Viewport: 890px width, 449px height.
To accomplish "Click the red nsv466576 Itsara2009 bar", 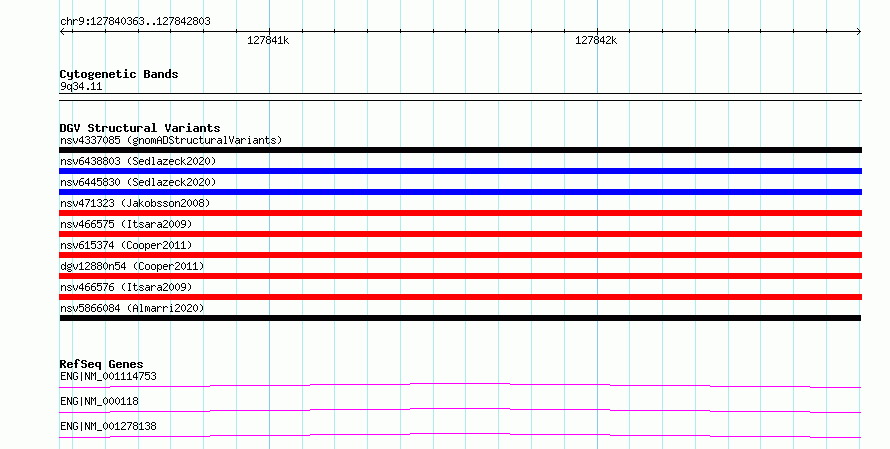I will tap(460, 297).
